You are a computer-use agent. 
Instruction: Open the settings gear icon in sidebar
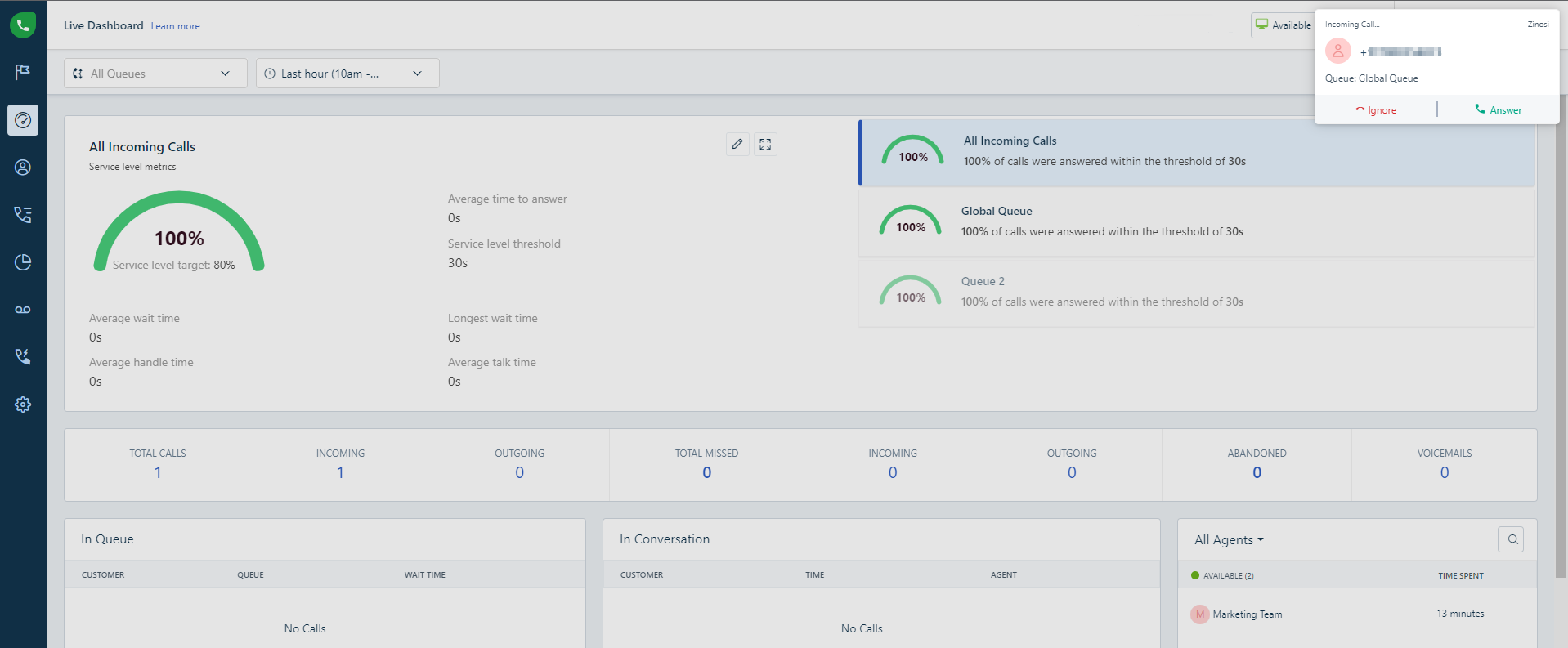[x=23, y=404]
